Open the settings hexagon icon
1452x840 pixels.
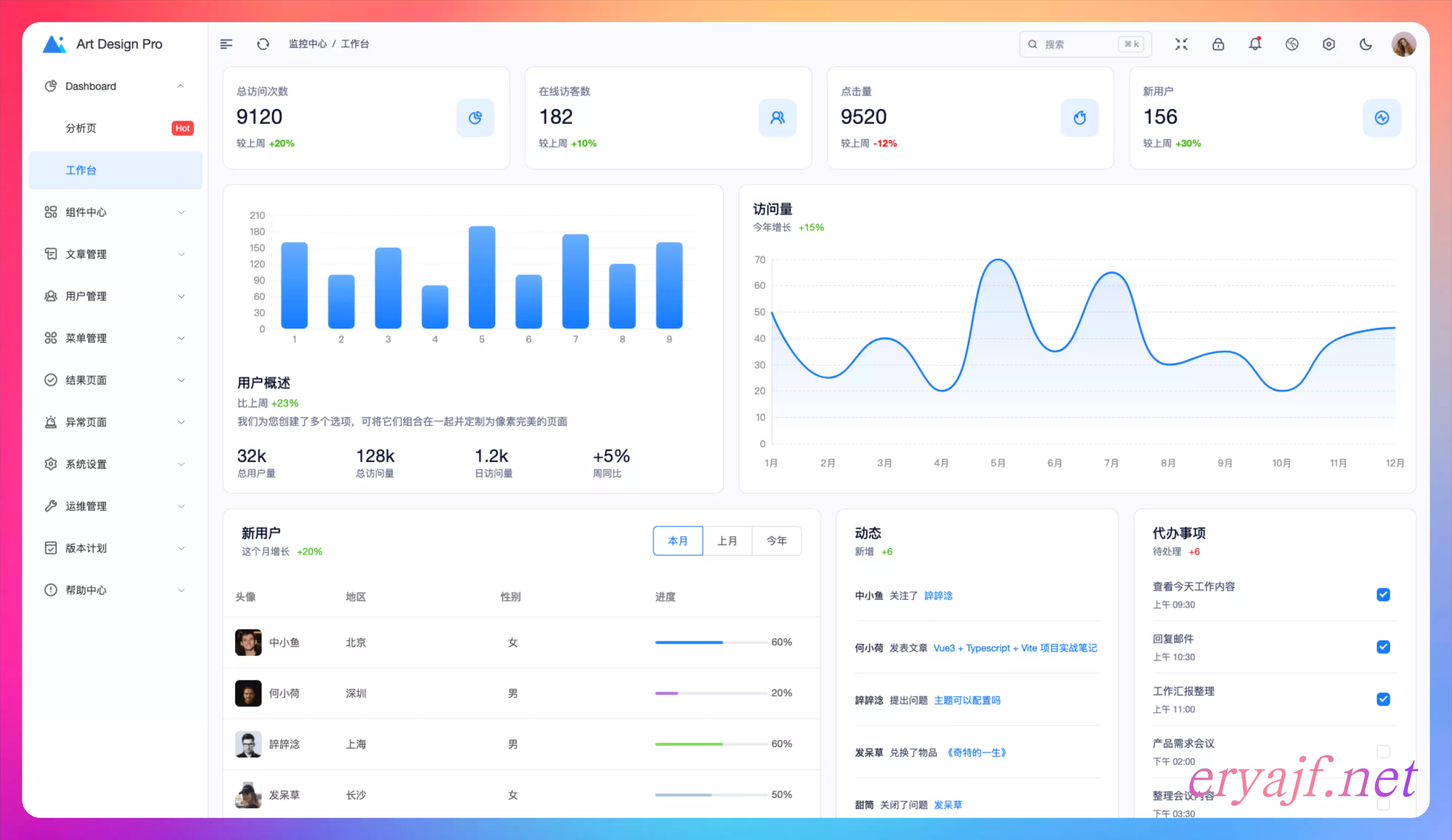click(1329, 44)
